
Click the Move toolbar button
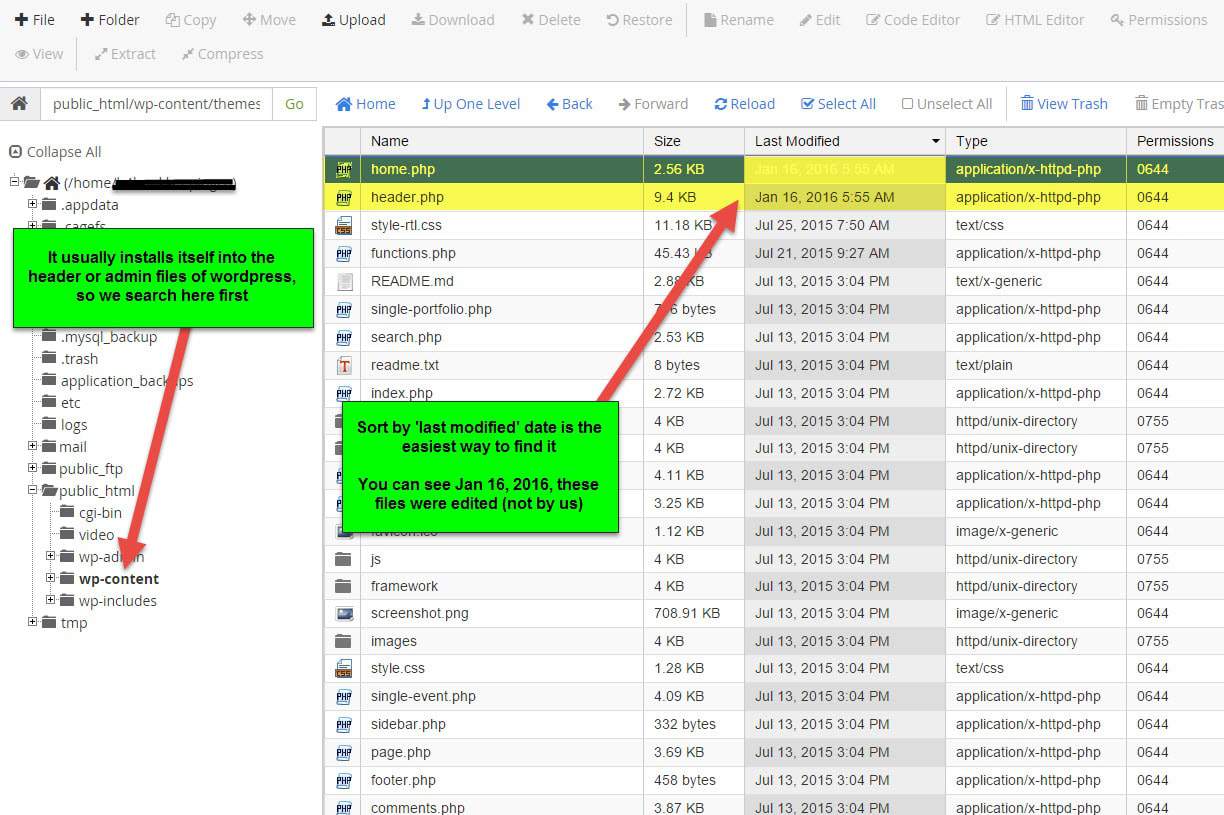tap(269, 20)
